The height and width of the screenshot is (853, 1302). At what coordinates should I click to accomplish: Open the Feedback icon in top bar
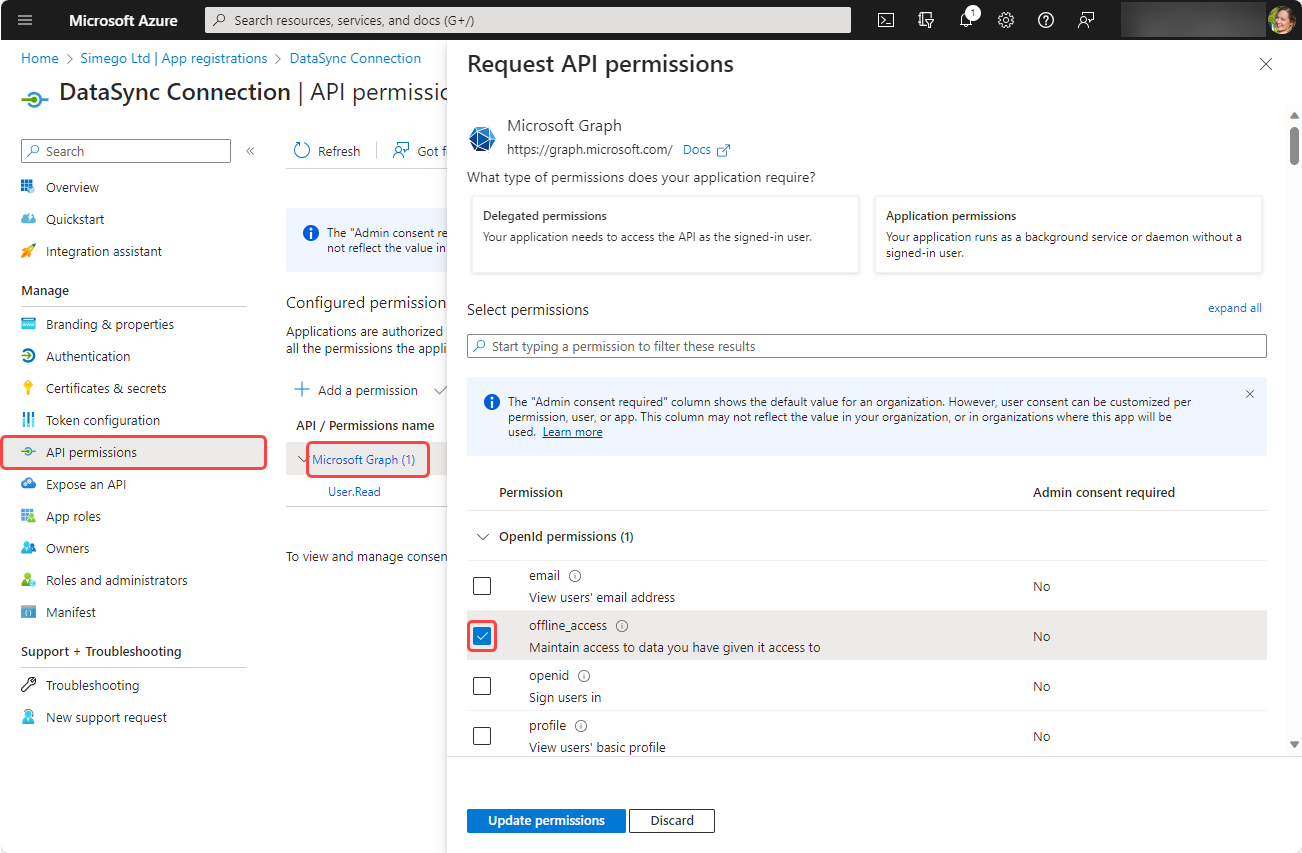(x=1086, y=20)
